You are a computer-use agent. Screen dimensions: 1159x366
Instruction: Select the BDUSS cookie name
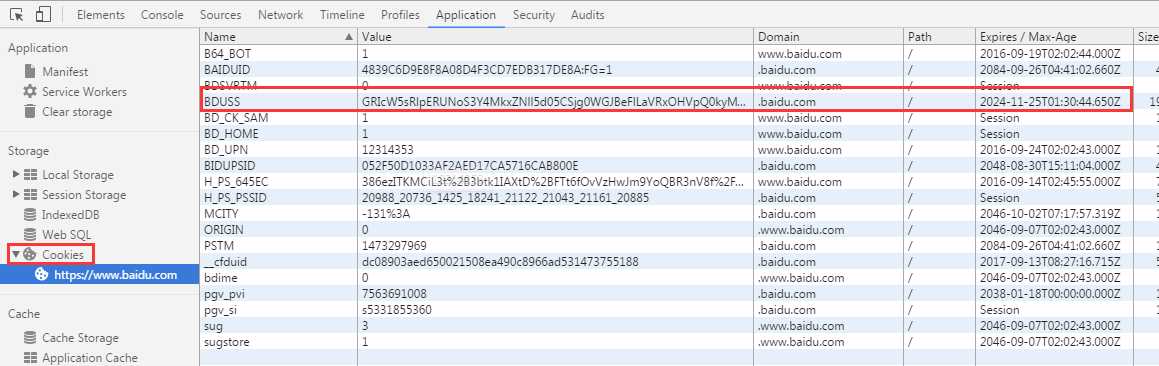click(x=222, y=101)
